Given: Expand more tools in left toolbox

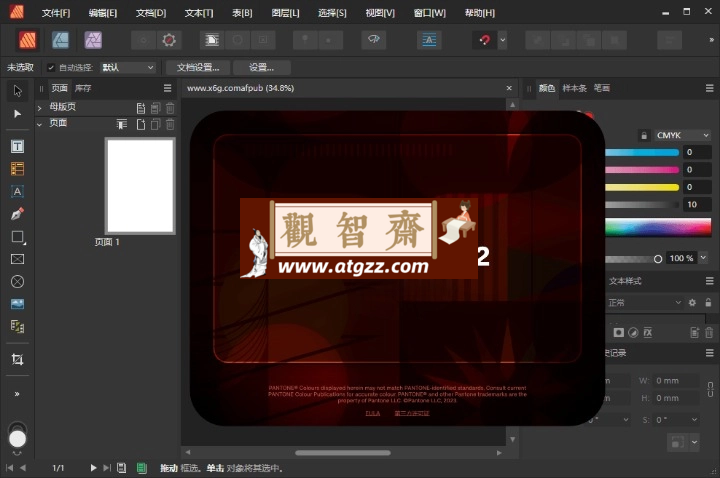Looking at the screenshot, I should tap(17, 394).
